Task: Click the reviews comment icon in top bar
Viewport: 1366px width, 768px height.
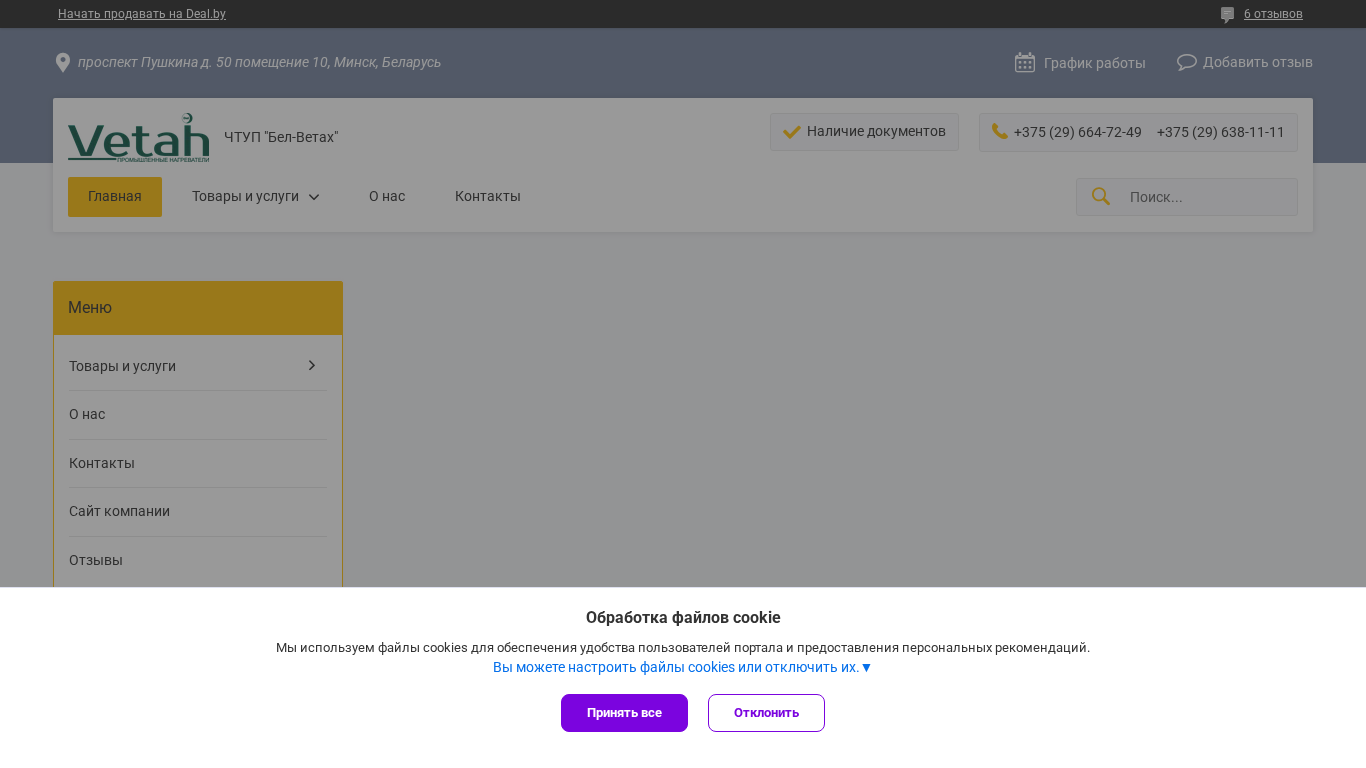Action: pyautogui.click(x=1227, y=15)
